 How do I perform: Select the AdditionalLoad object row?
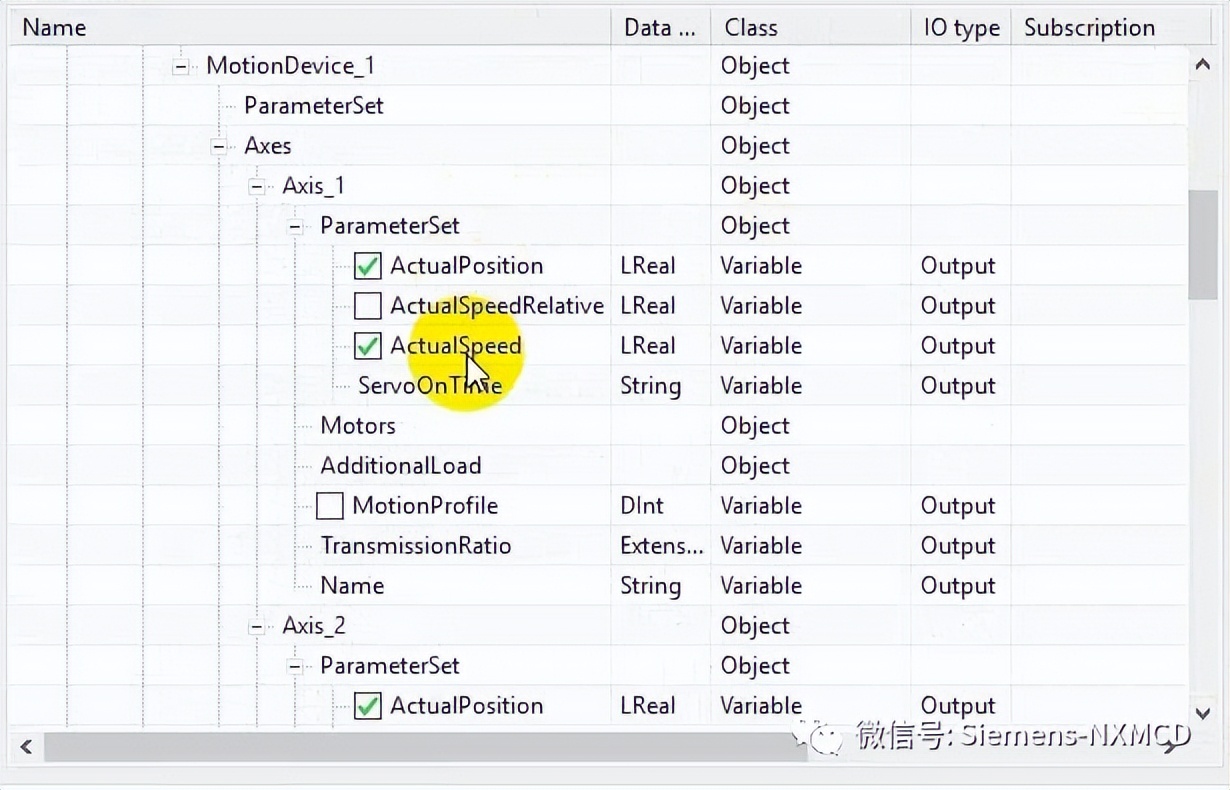[400, 465]
